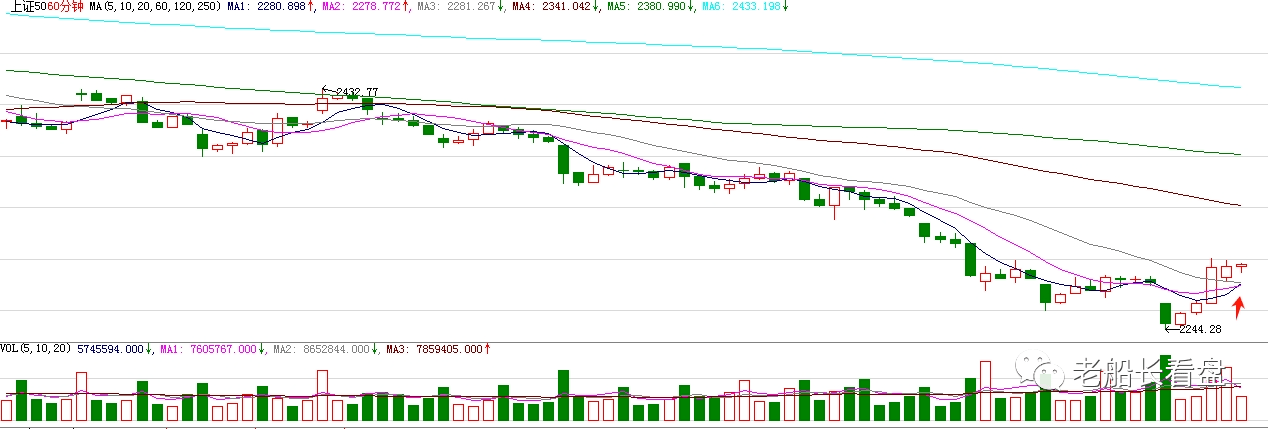Click the volume value 5745594.000
Screen dimensions: 1268x429
[110, 349]
